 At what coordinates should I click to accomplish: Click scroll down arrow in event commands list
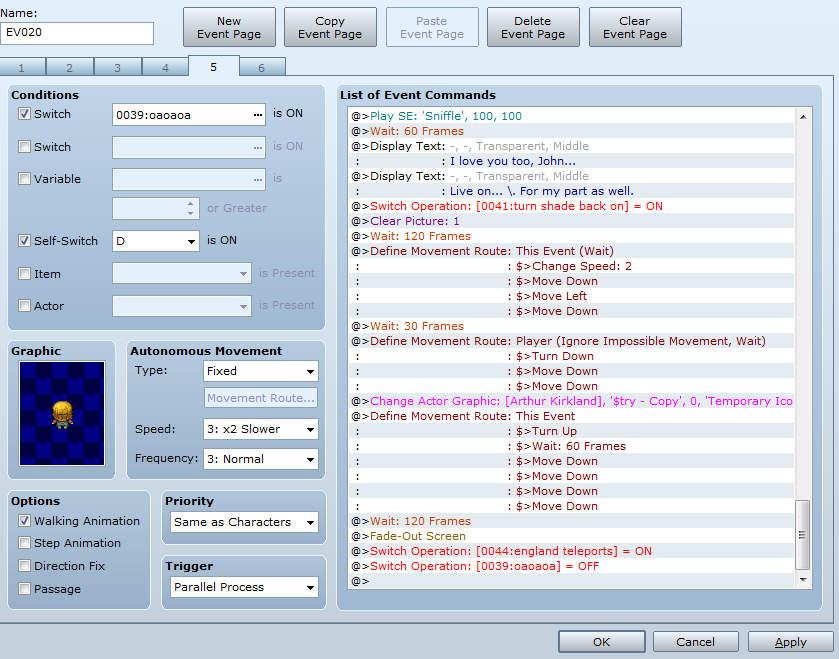click(x=803, y=579)
